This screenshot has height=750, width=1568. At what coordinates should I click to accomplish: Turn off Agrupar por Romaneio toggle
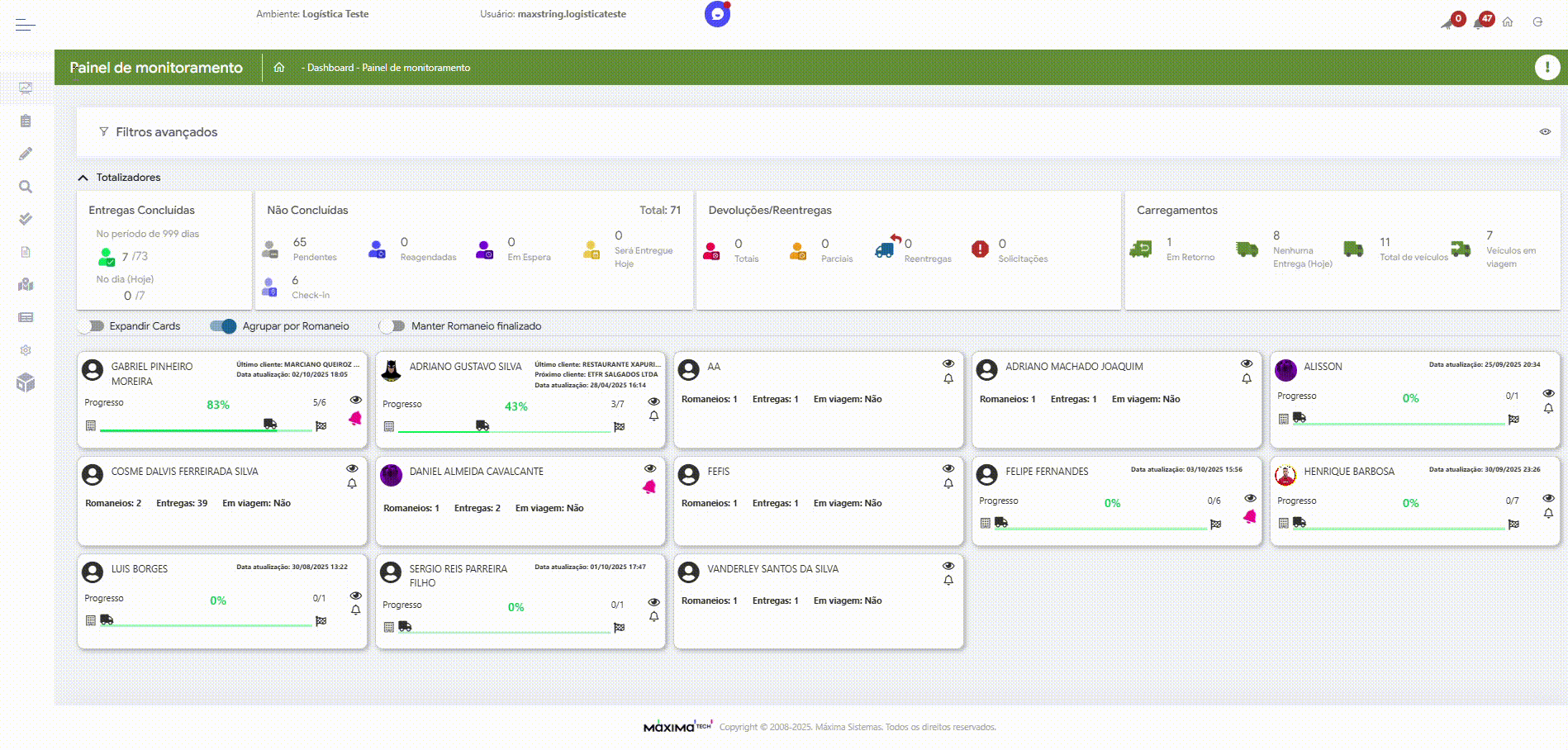tap(223, 326)
